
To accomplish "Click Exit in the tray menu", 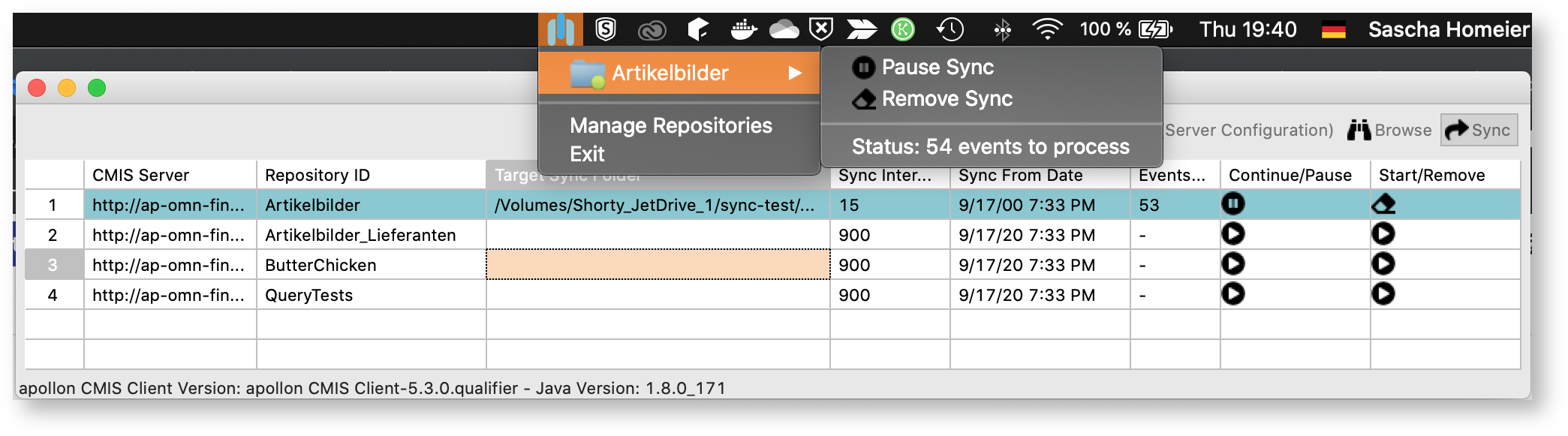I will [587, 154].
